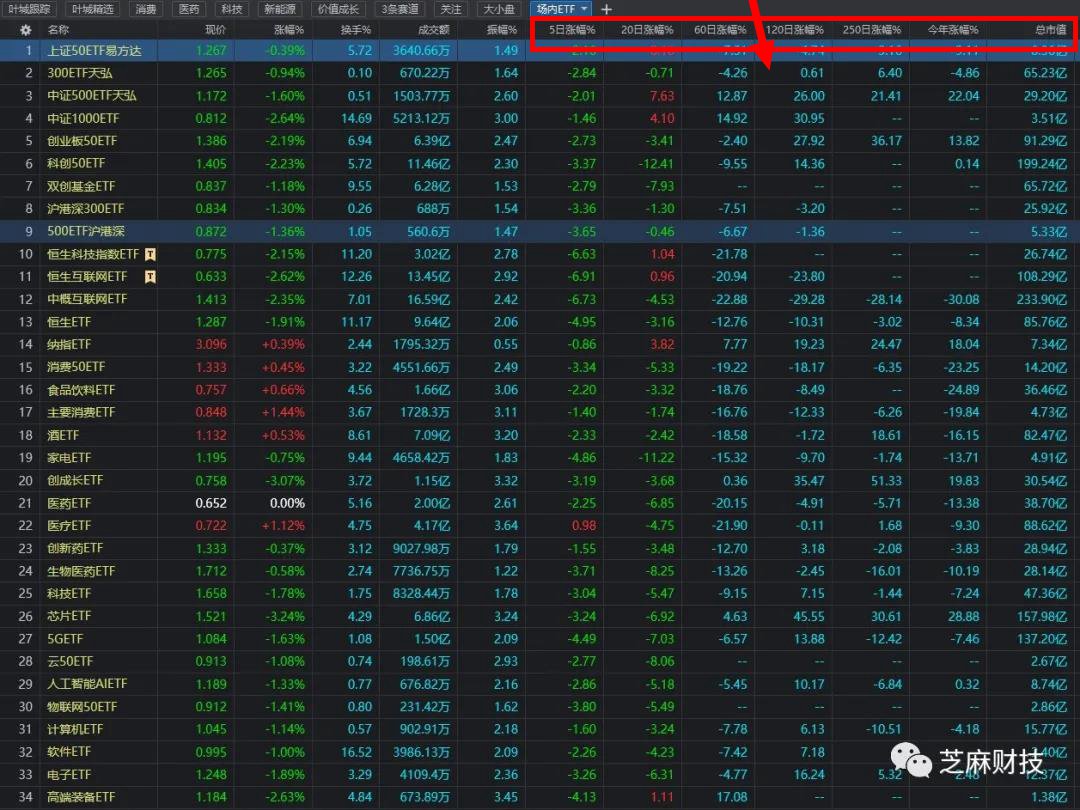This screenshot has width=1080, height=810.
Task: Select the 500ETF沪港深 row name
Action: 85,231
